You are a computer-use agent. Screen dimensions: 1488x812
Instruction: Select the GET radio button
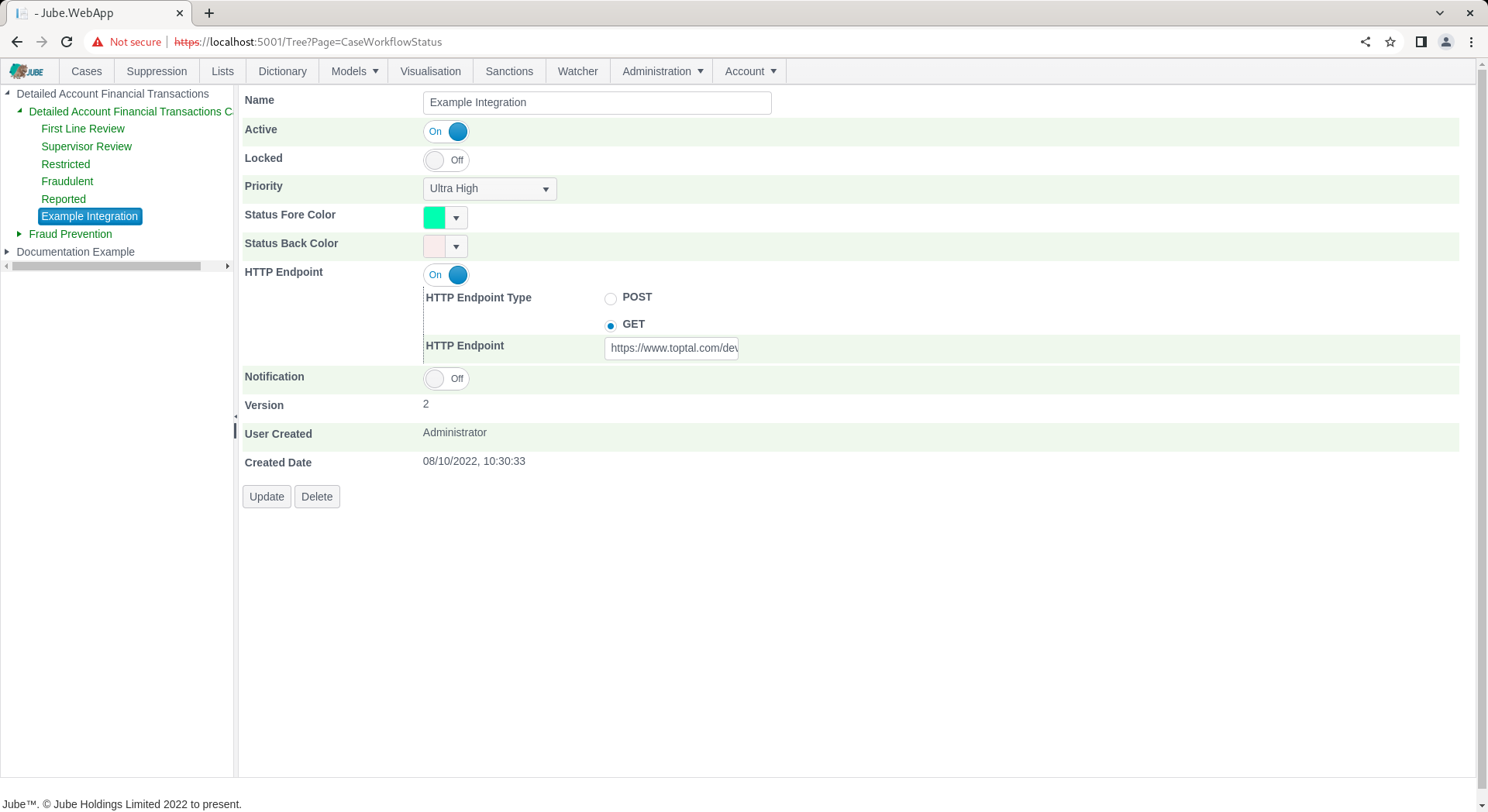click(x=611, y=326)
